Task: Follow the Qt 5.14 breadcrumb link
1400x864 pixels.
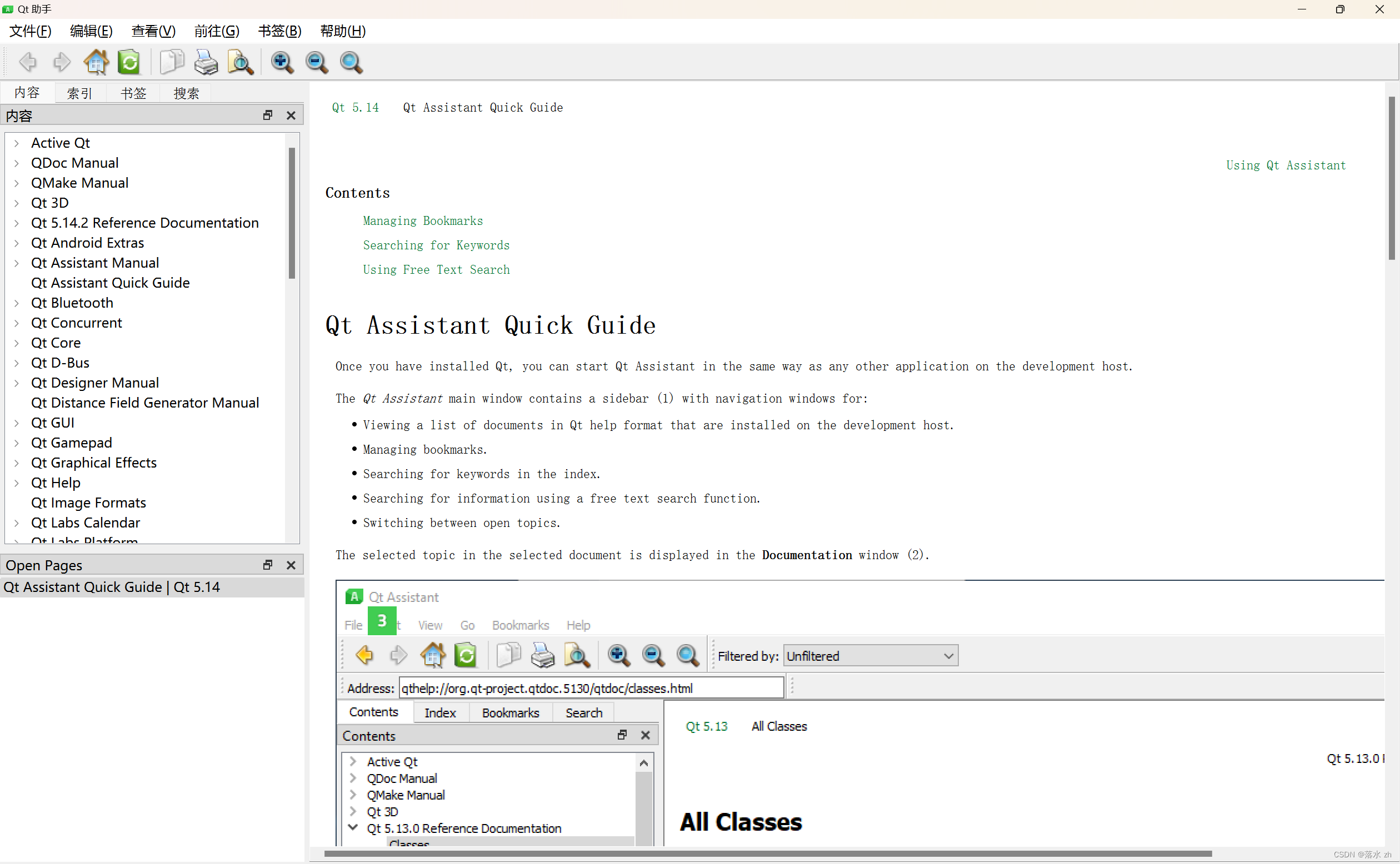Action: (356, 107)
